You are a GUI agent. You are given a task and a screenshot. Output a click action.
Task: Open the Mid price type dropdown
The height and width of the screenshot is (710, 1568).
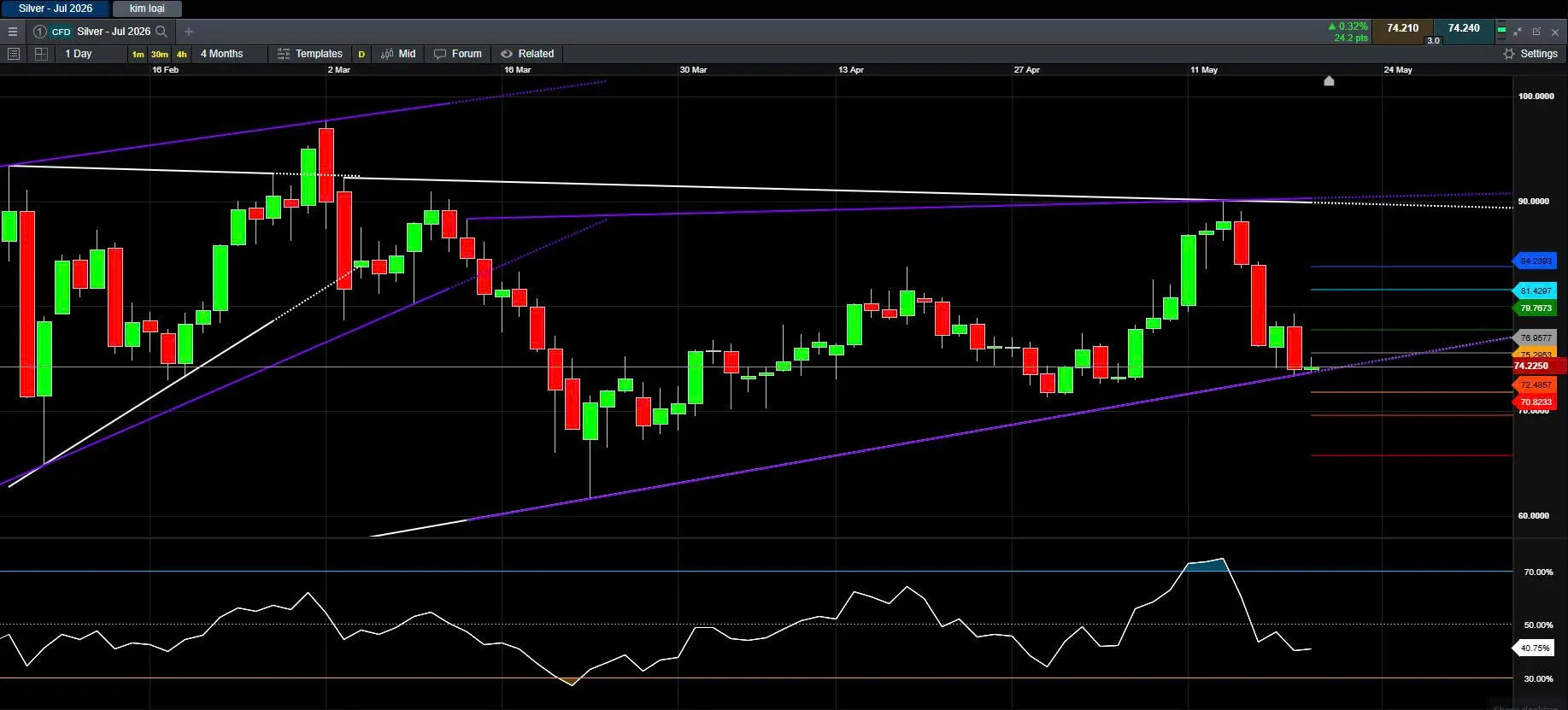pyautogui.click(x=398, y=54)
